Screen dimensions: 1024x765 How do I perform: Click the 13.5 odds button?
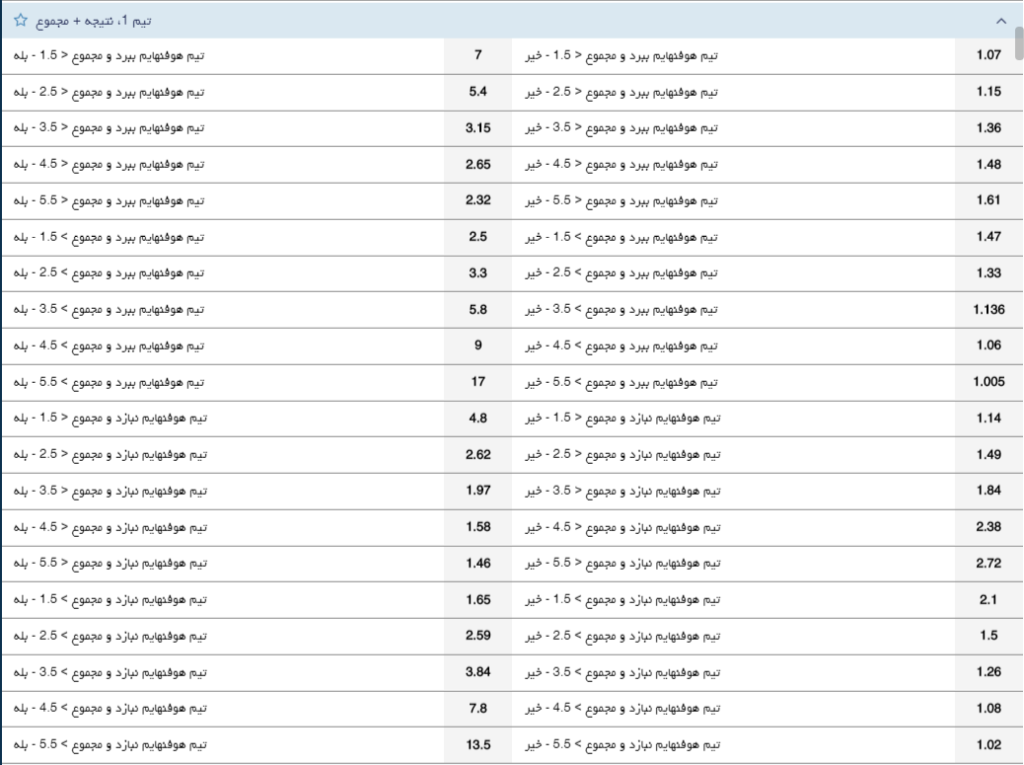[477, 744]
